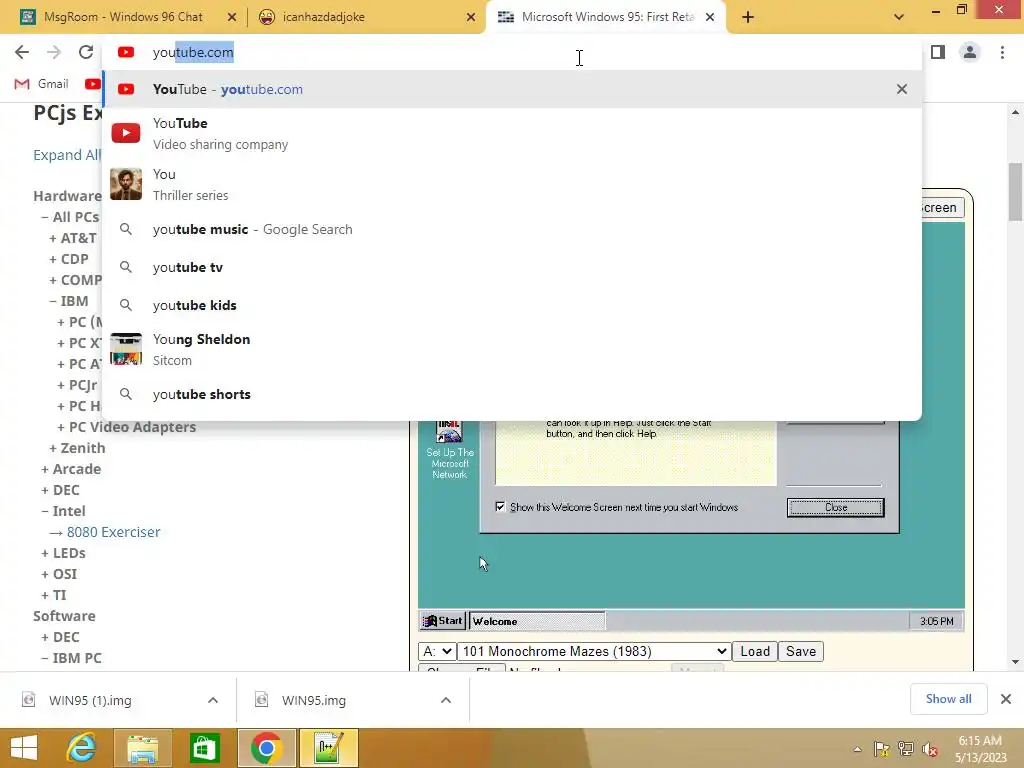Screen dimensions: 1024x768
Task: Open File Explorer from taskbar
Action: click(142, 748)
